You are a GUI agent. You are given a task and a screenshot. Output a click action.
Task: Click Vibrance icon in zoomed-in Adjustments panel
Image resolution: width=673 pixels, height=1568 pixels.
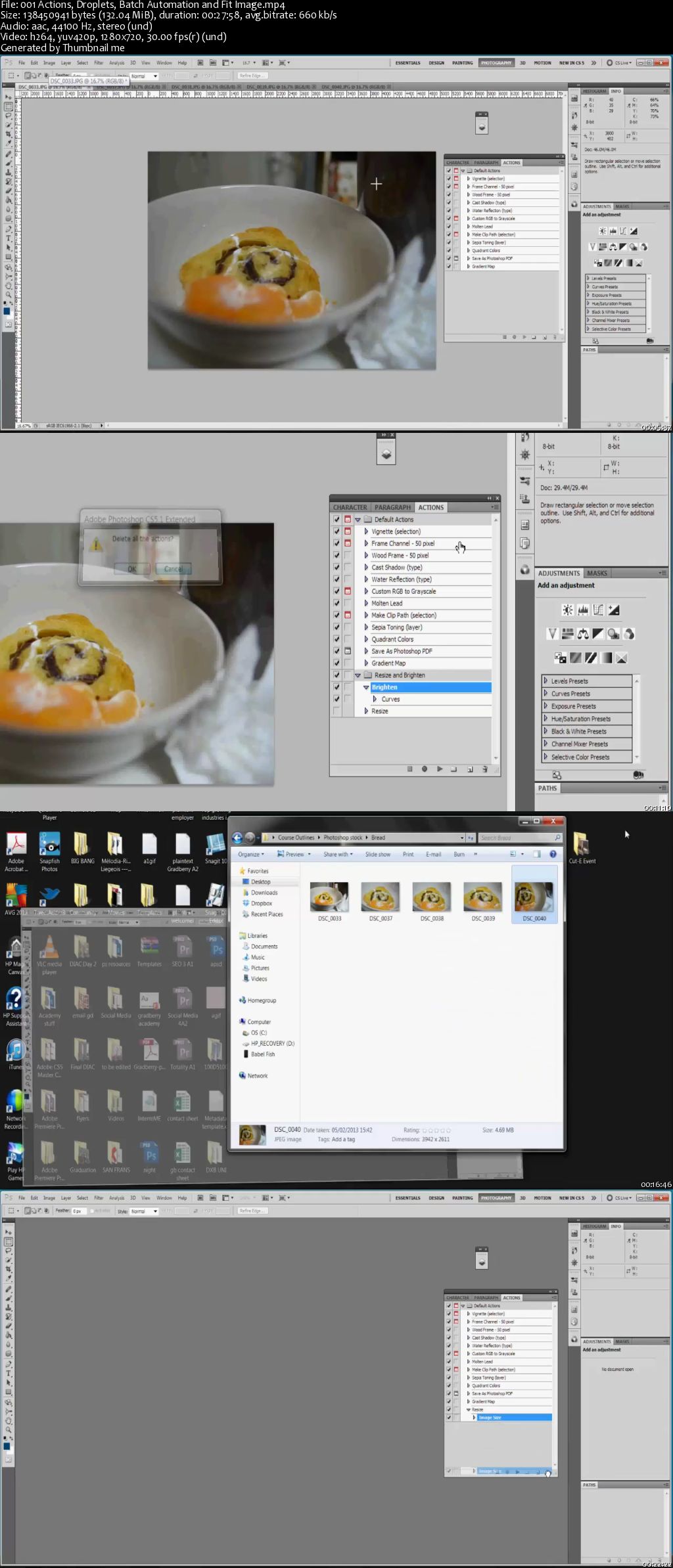click(552, 634)
